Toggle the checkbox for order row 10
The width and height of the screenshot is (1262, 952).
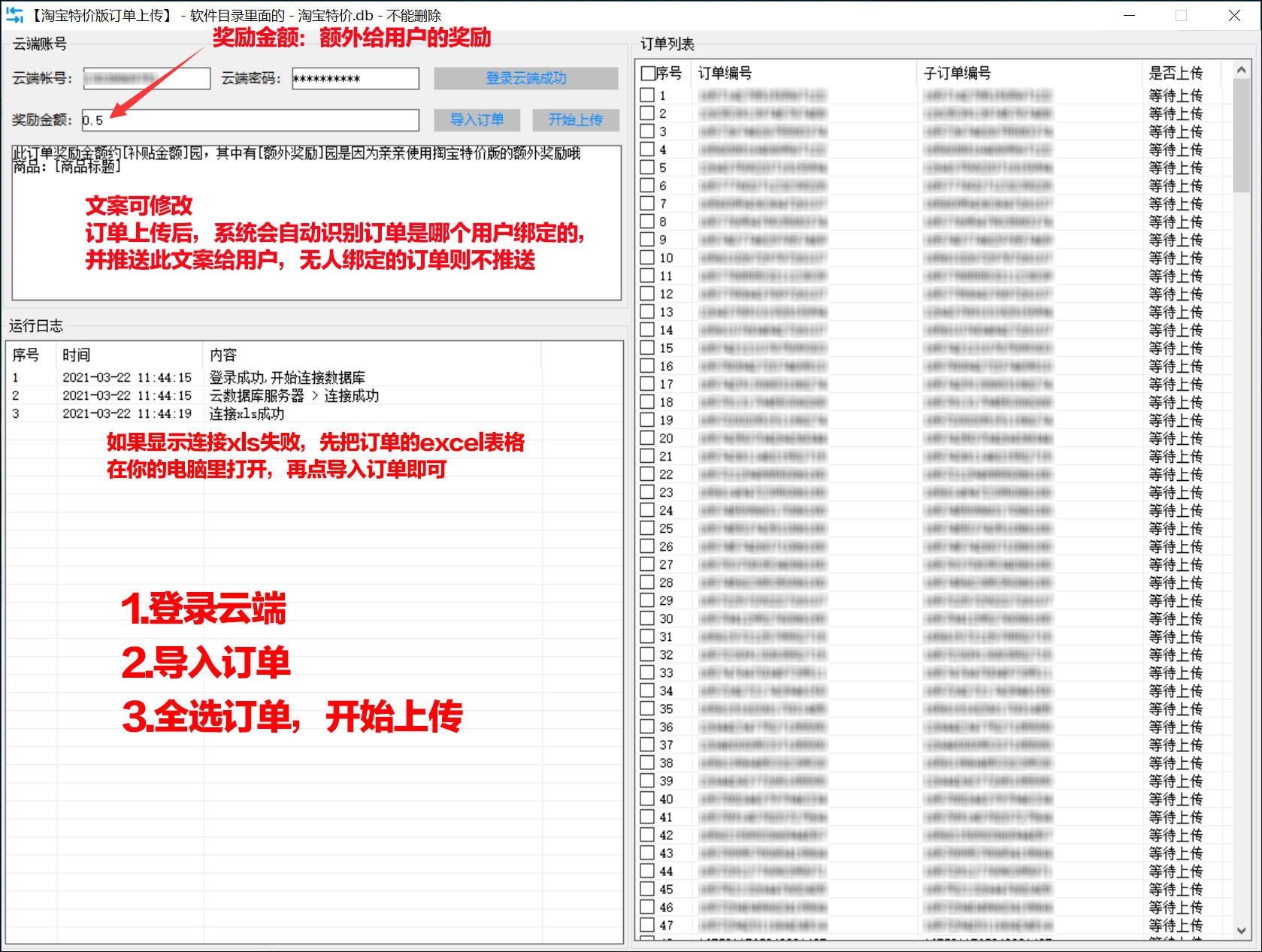pos(647,258)
